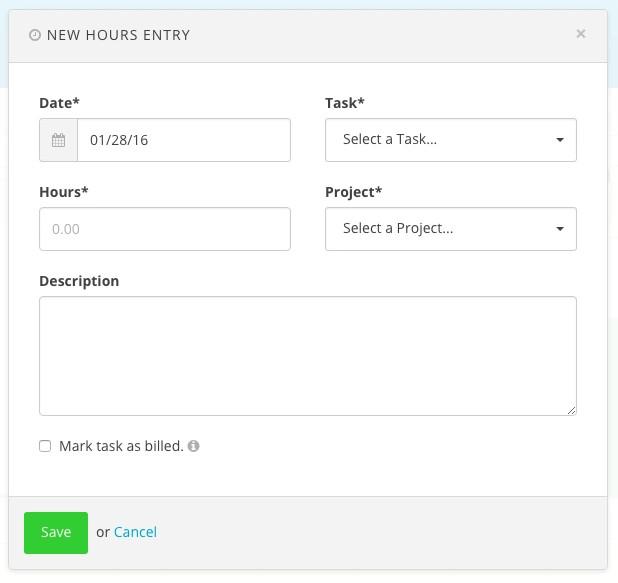Viewport: 618px width, 583px height.
Task: Click the Description field label
Action: pyautogui.click(x=79, y=281)
